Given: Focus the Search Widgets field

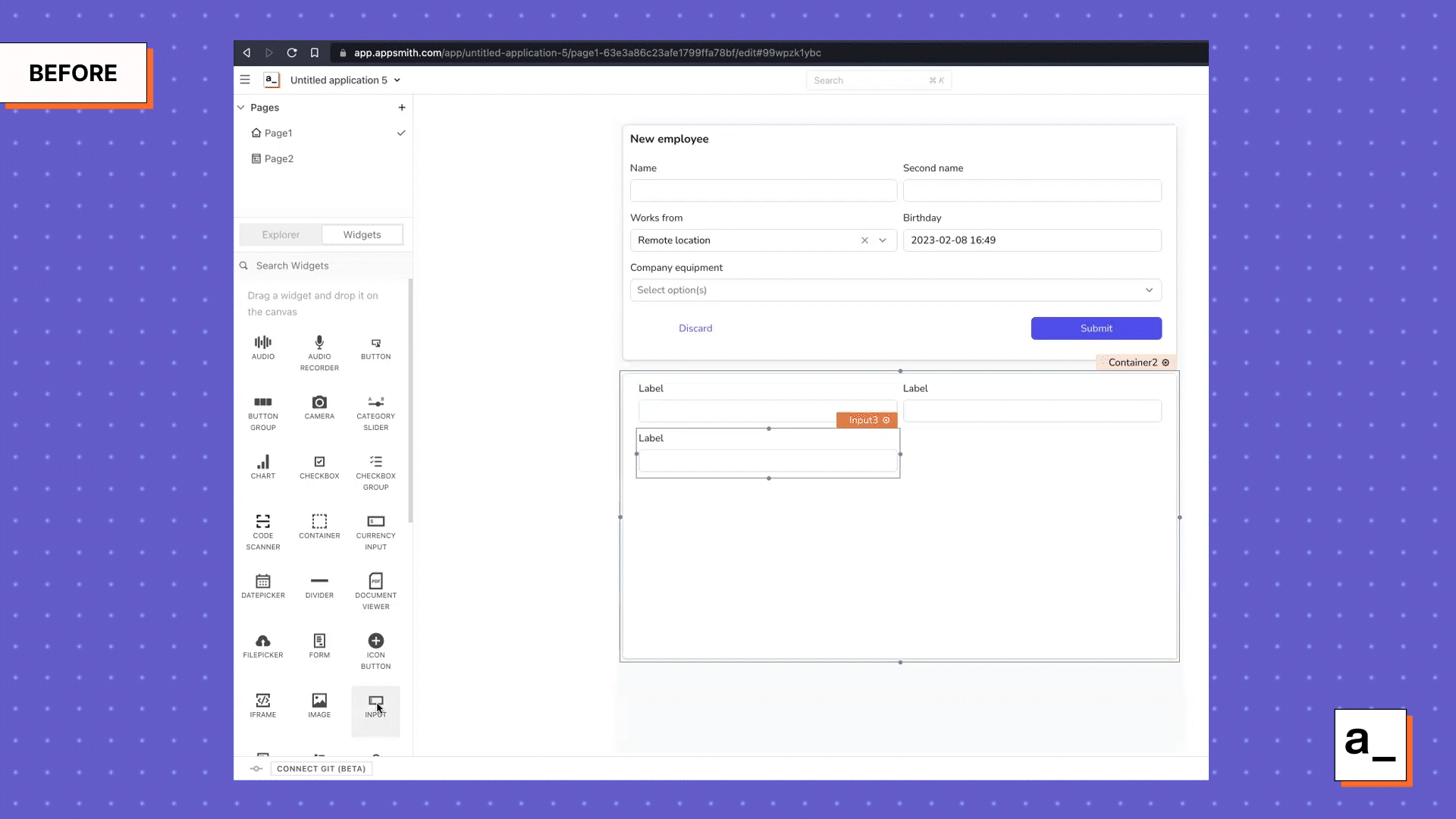Looking at the screenshot, I should [x=326, y=266].
